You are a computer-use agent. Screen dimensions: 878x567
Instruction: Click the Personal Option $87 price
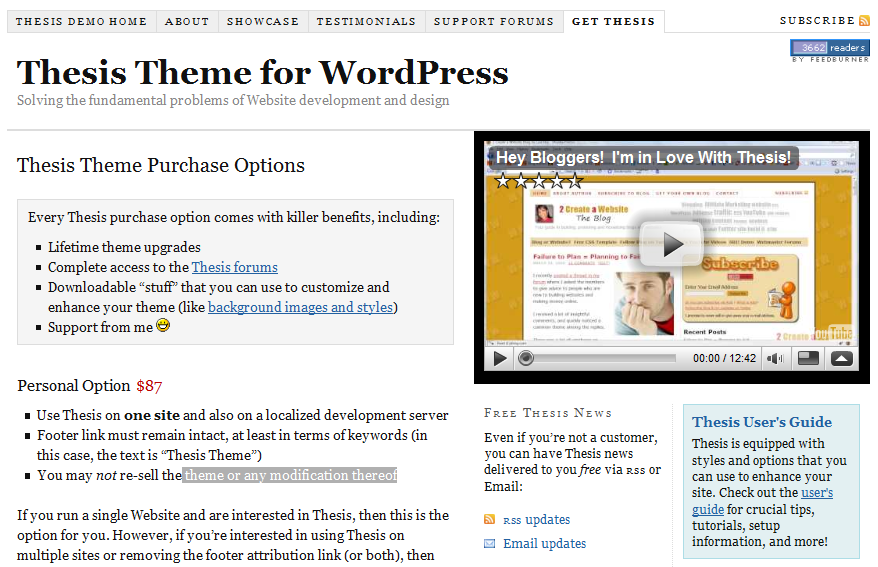pyautogui.click(x=149, y=386)
